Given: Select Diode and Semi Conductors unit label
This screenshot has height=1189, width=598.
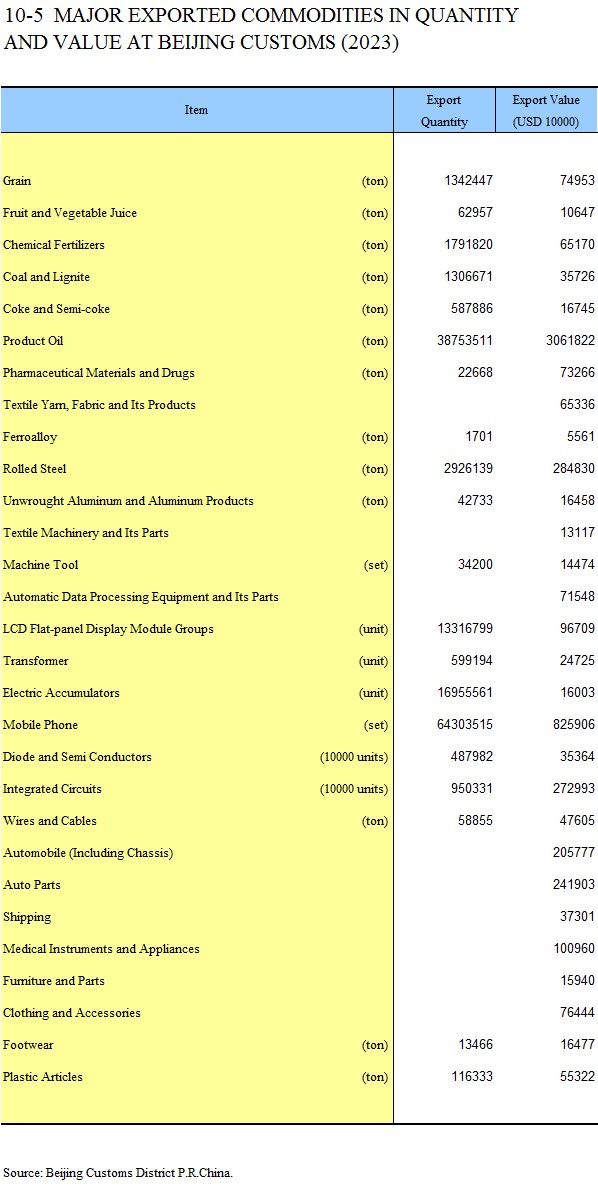Looking at the screenshot, I should [x=354, y=757].
